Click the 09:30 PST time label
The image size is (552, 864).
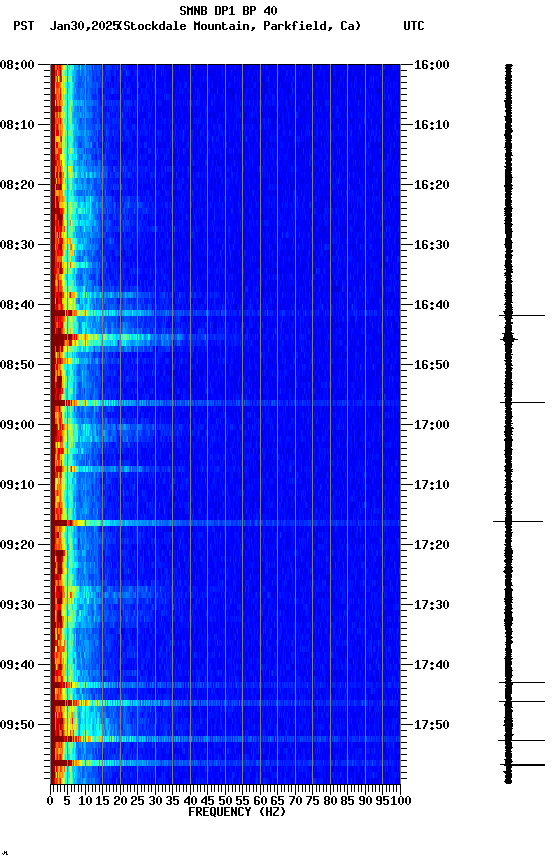tap(17, 605)
